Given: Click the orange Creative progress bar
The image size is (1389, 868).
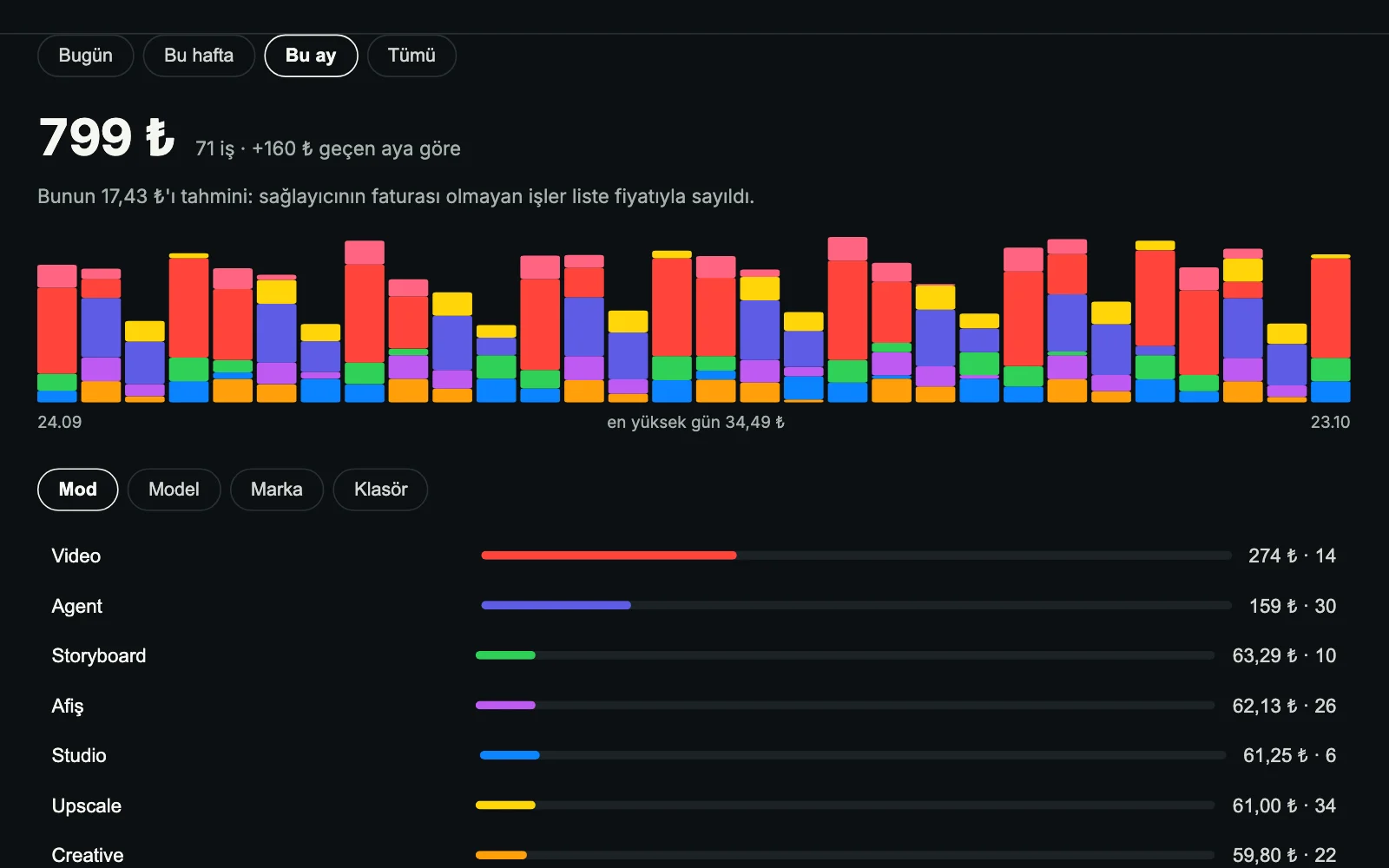Looking at the screenshot, I should tap(501, 855).
